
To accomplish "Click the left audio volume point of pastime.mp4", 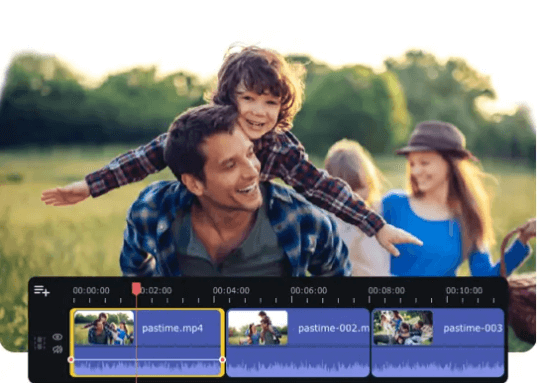I will pos(71,360).
